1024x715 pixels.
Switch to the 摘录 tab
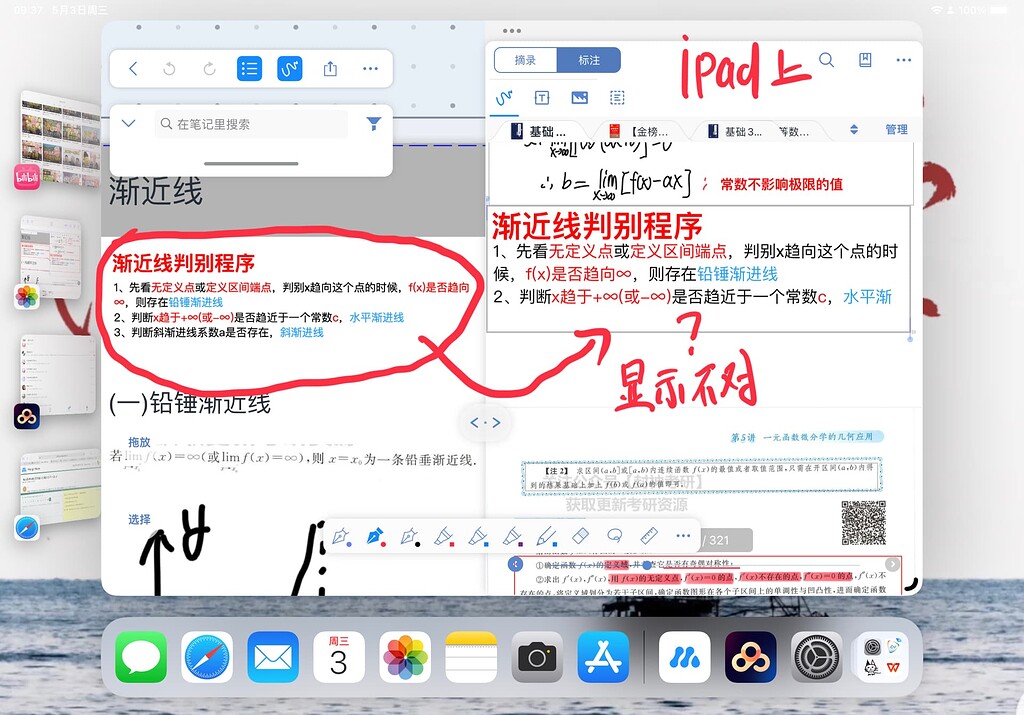pos(527,60)
